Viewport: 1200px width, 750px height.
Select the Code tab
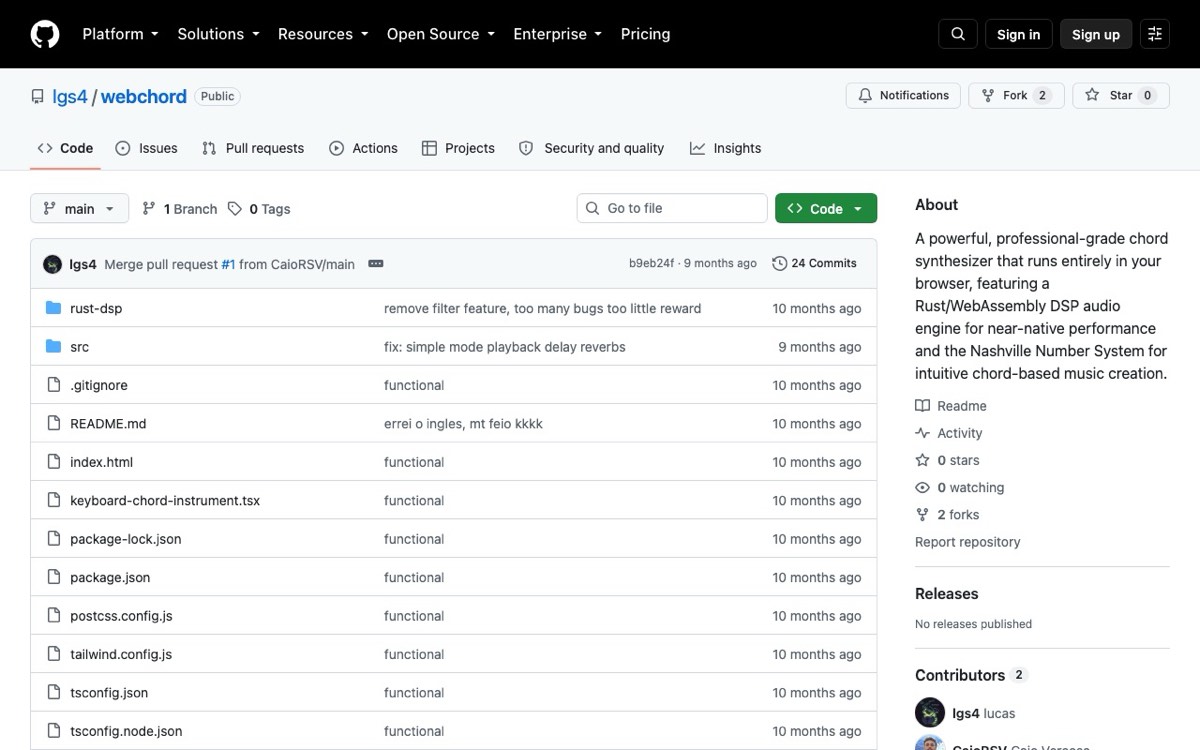(x=65, y=148)
